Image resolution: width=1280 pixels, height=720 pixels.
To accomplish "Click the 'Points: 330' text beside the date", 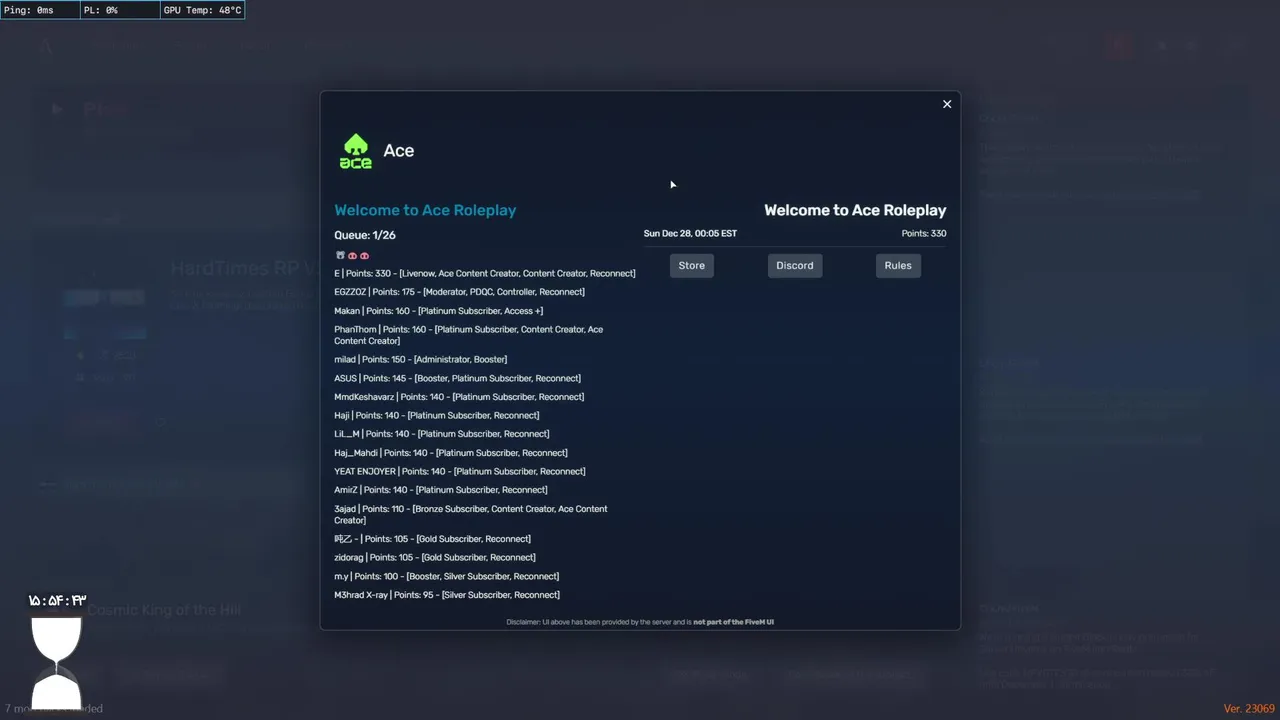I will (x=924, y=234).
